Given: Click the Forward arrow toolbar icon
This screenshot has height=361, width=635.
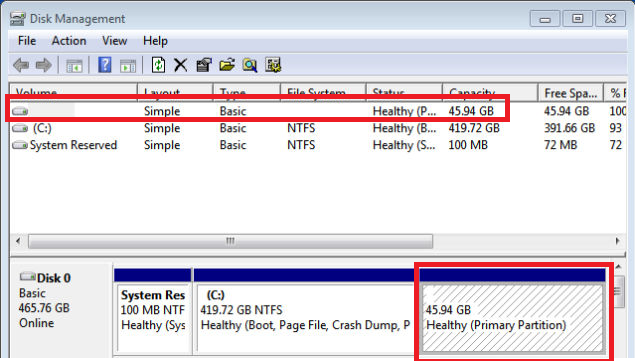Looking at the screenshot, I should tap(44, 65).
